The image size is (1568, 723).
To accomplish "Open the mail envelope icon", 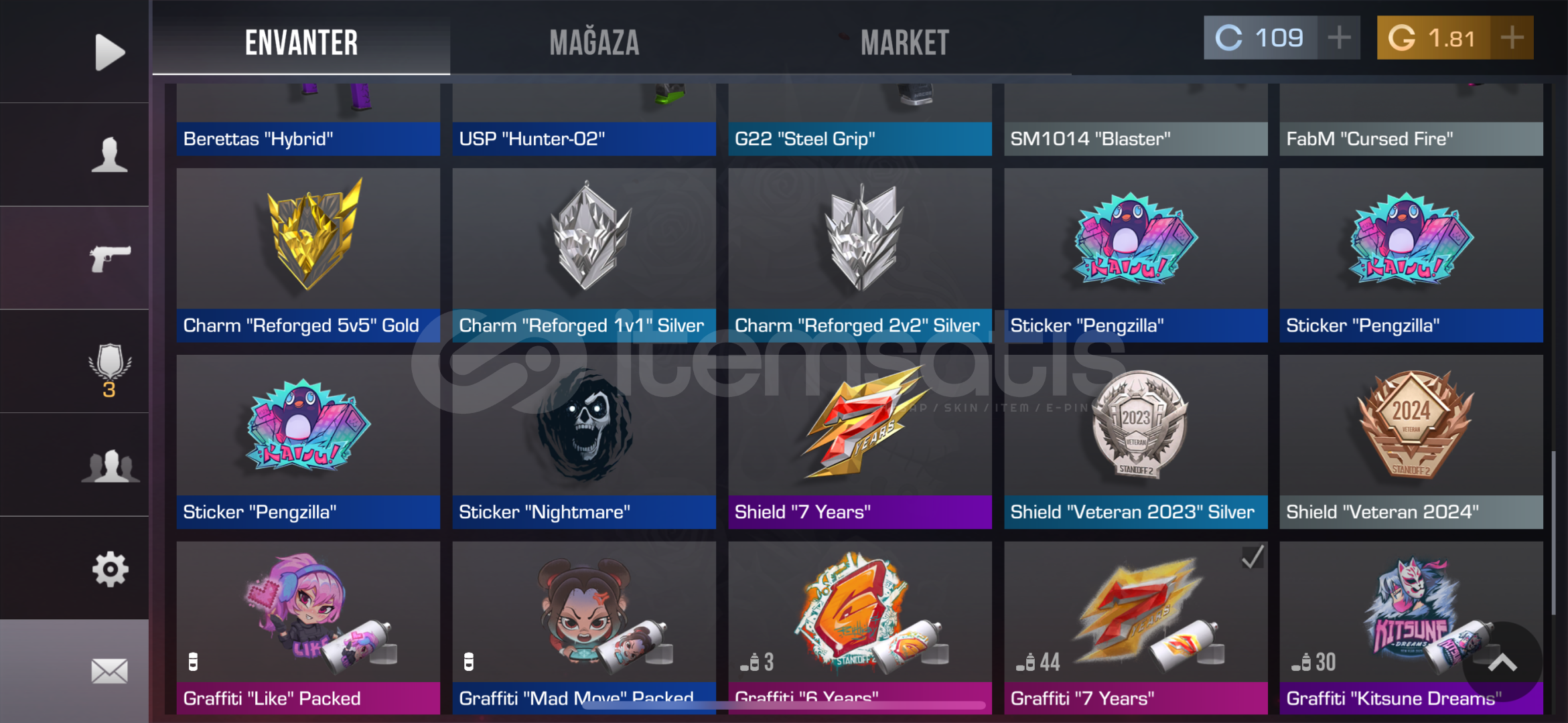I will [x=110, y=671].
